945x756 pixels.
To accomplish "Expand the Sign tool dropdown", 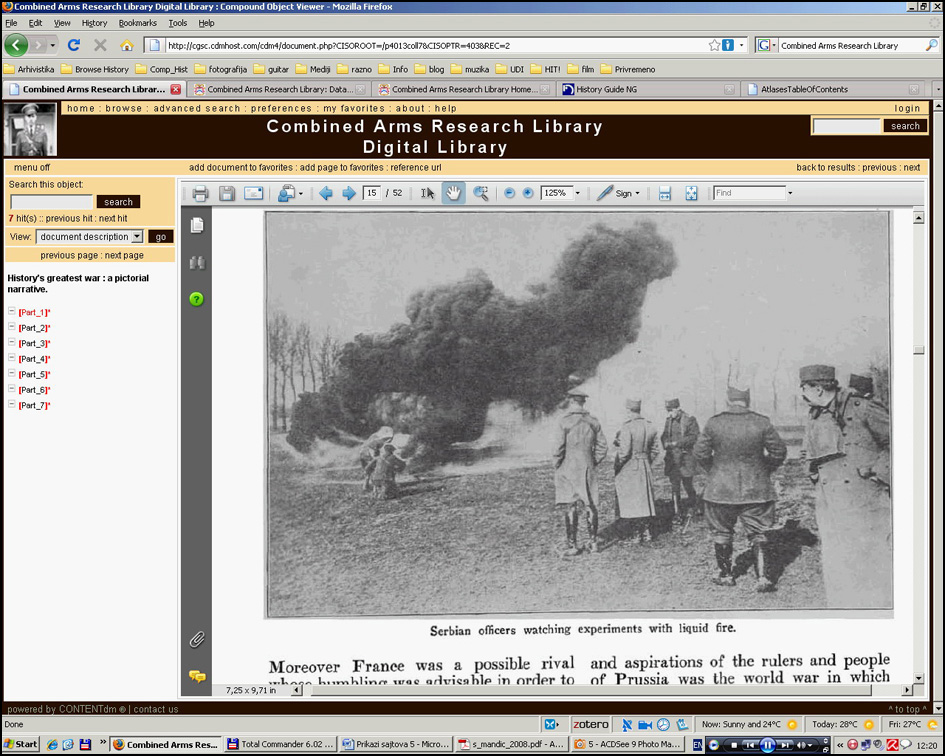I will click(638, 194).
